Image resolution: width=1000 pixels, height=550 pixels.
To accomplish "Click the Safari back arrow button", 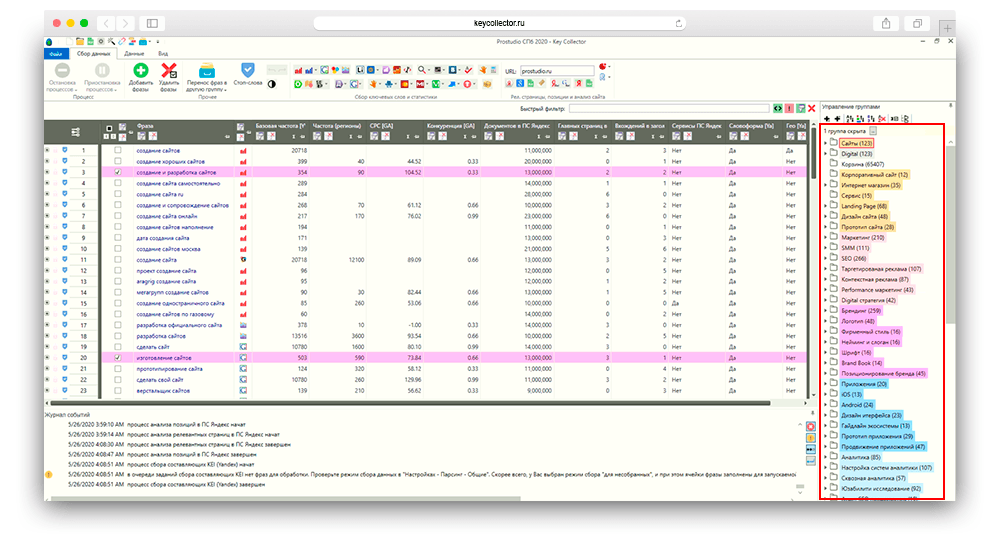I will (107, 24).
